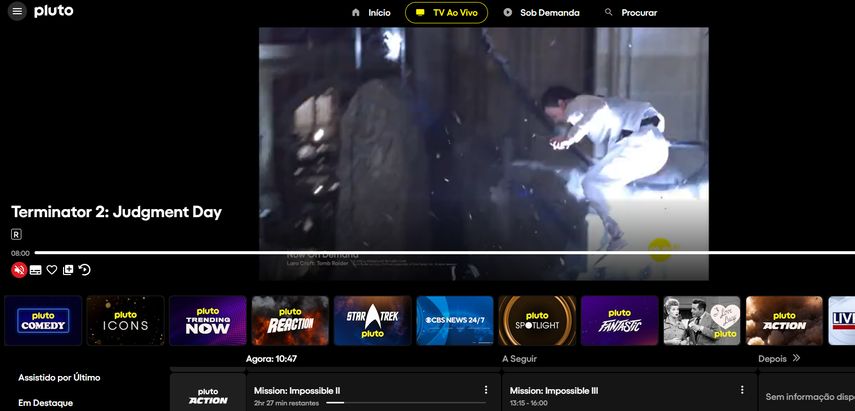Image resolution: width=855 pixels, height=411 pixels.
Task: Open options for Mission: Impossible III
Action: point(742,390)
